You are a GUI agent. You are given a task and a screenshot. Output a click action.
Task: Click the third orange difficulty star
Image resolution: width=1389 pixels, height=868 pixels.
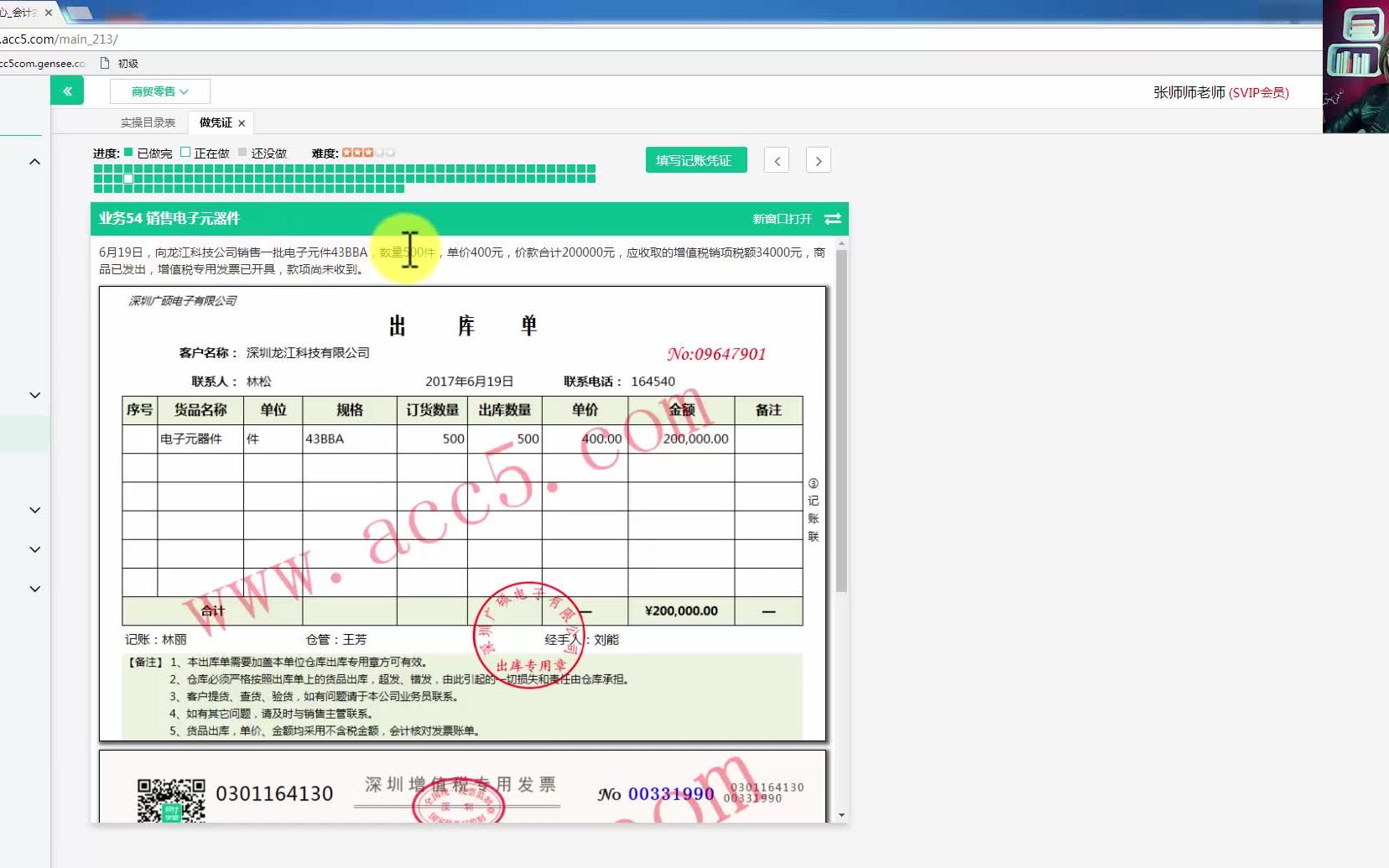click(369, 152)
